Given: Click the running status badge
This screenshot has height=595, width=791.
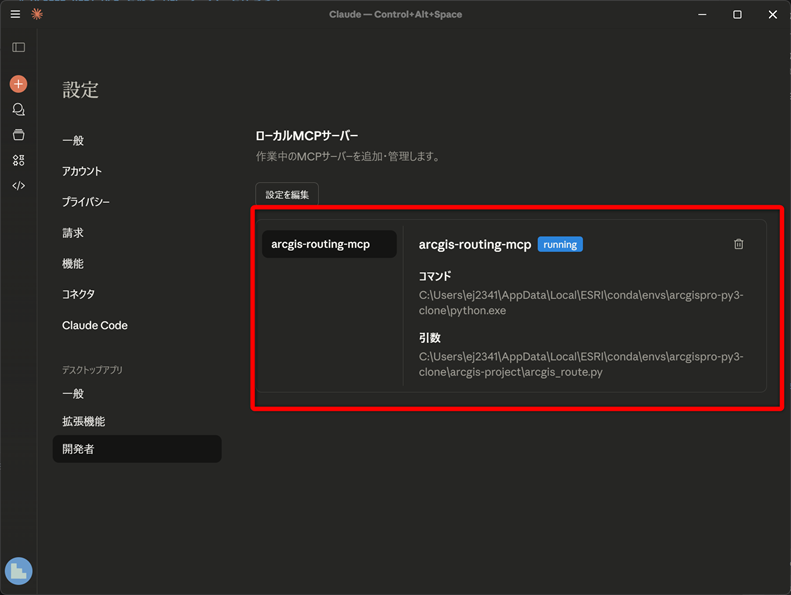Looking at the screenshot, I should pyautogui.click(x=560, y=244).
